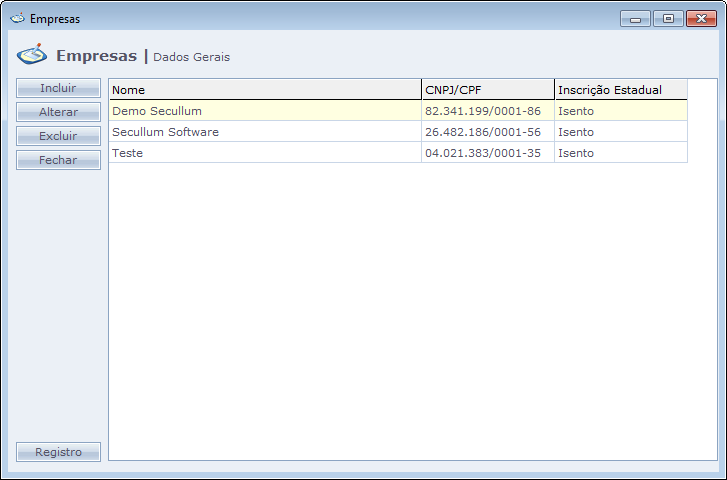
Task: Open the Registro button
Action: click(x=58, y=452)
